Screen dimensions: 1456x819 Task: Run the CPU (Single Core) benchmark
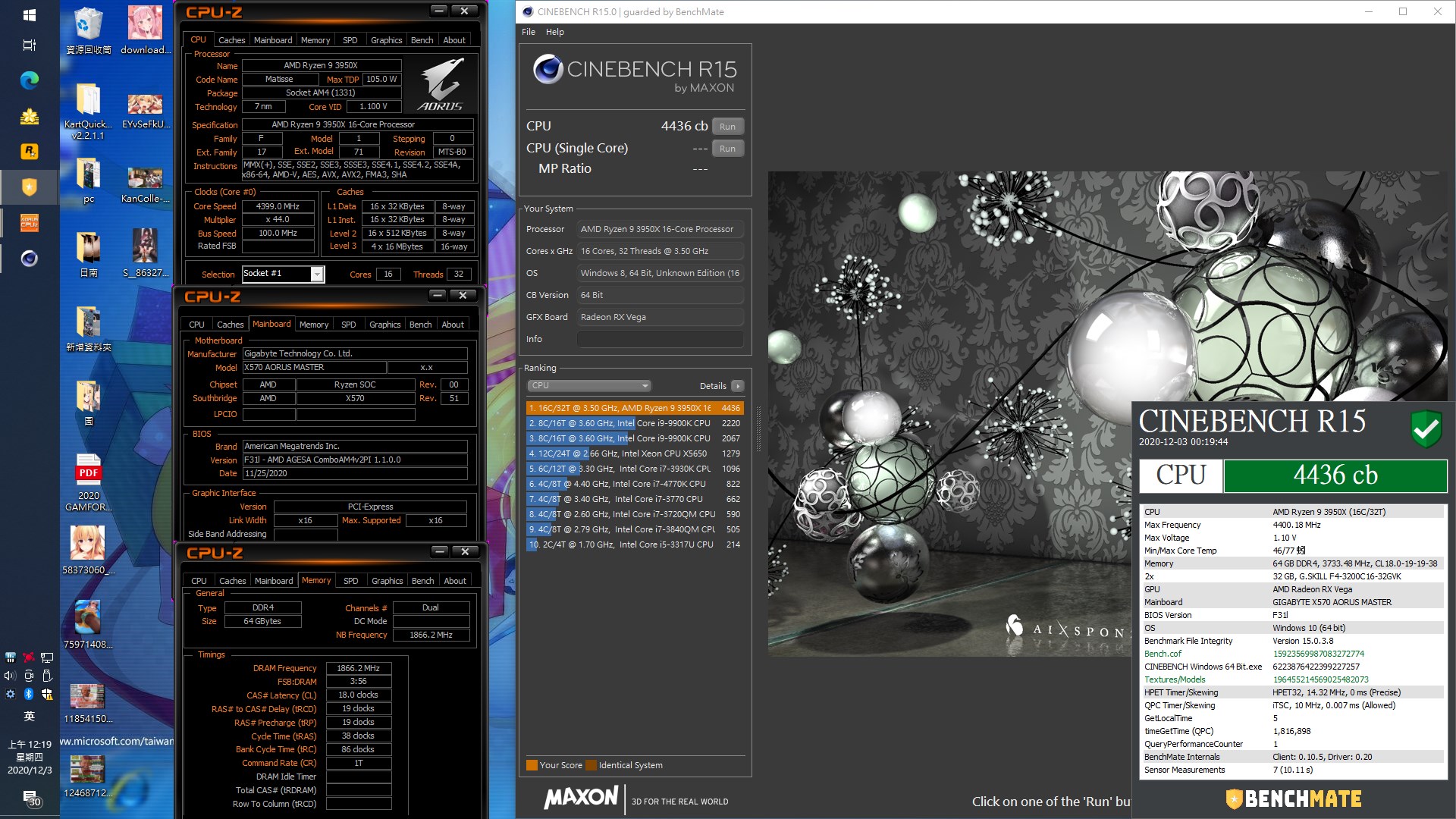[x=727, y=149]
